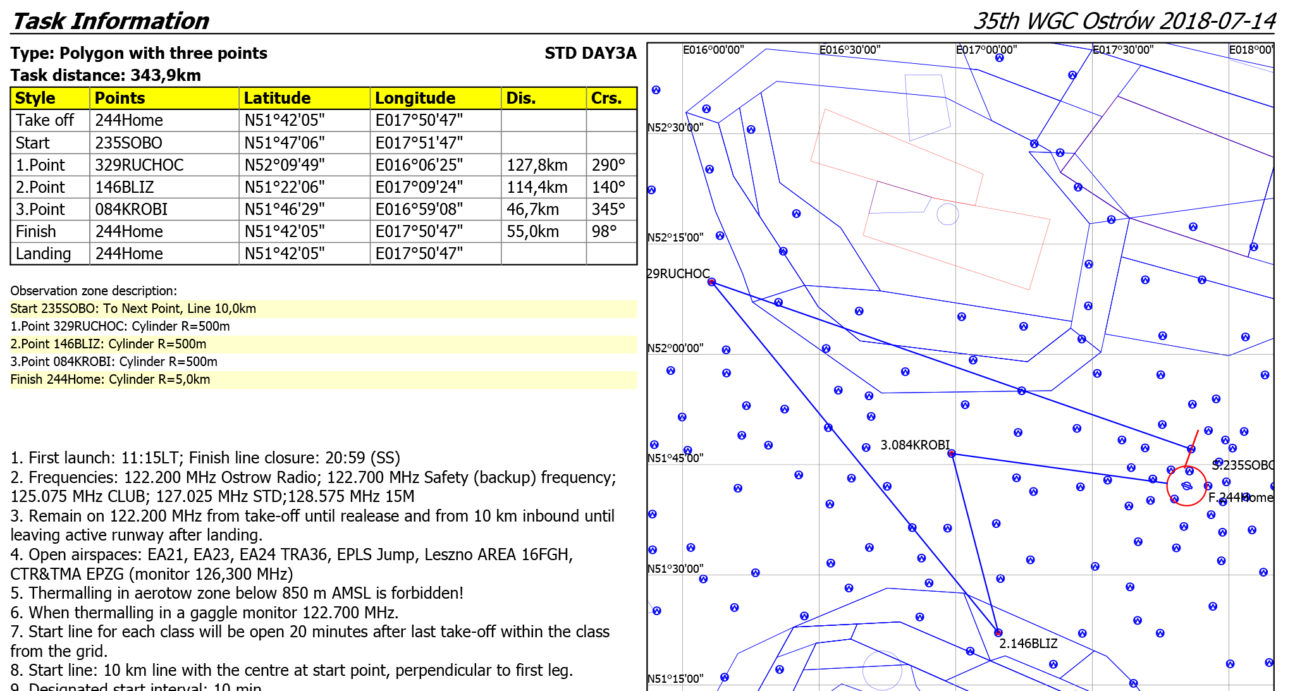Click the small circle inside the red airspace
The image size is (1295, 691).
pos(946,214)
